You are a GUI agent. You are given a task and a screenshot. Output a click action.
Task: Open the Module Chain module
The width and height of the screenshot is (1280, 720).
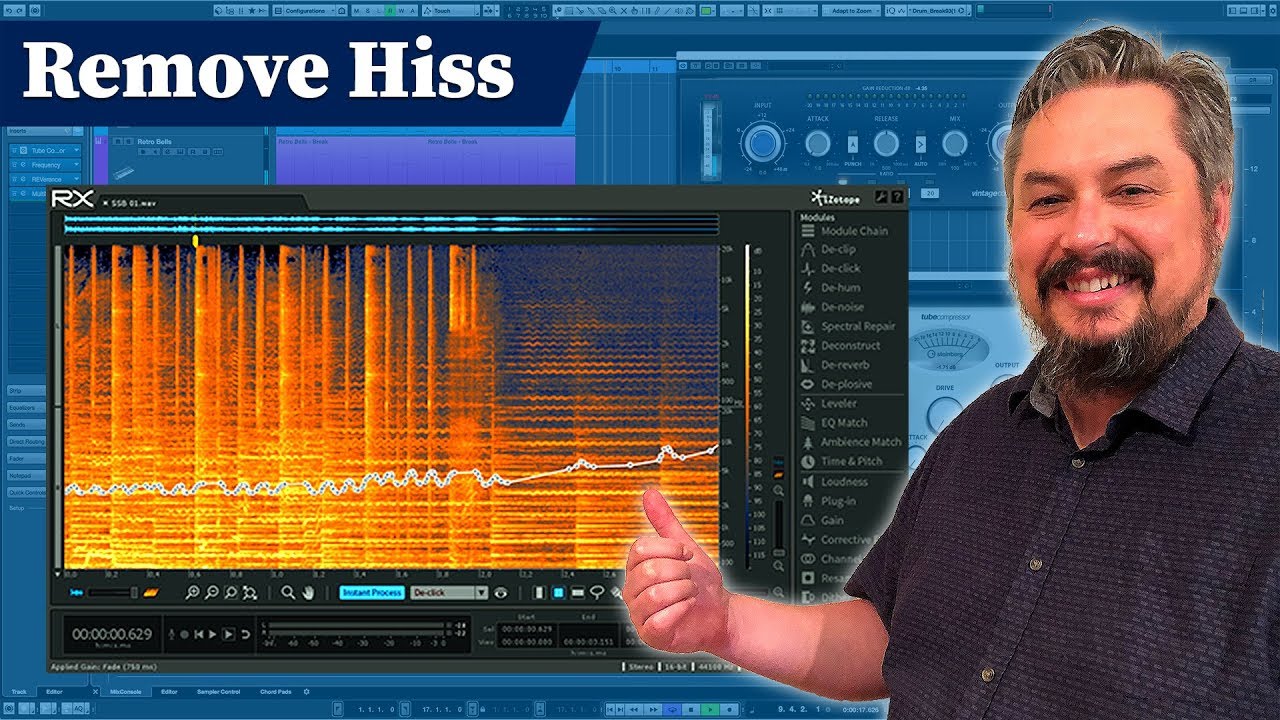(845, 231)
